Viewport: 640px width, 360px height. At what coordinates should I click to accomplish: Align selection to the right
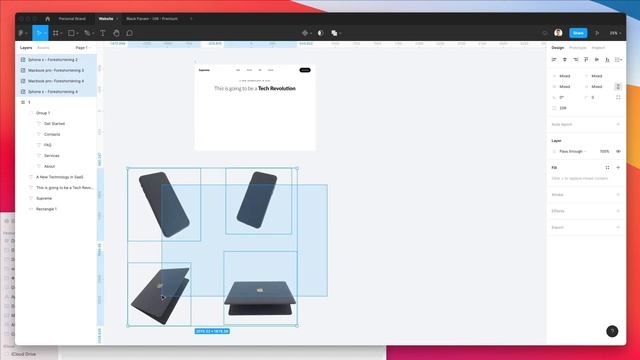pyautogui.click(x=576, y=60)
